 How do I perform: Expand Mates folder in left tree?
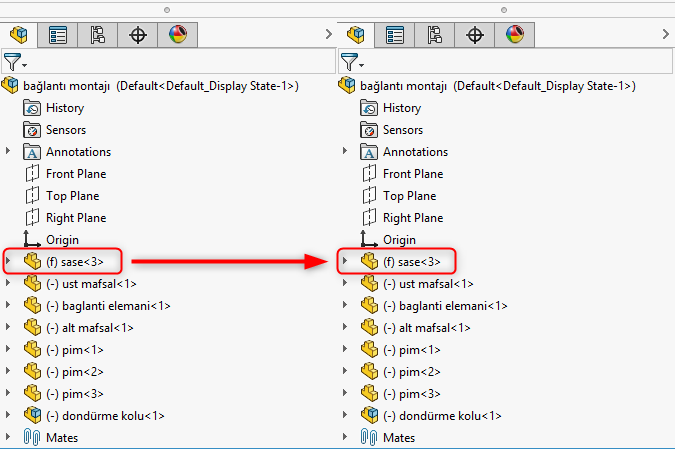(8, 437)
